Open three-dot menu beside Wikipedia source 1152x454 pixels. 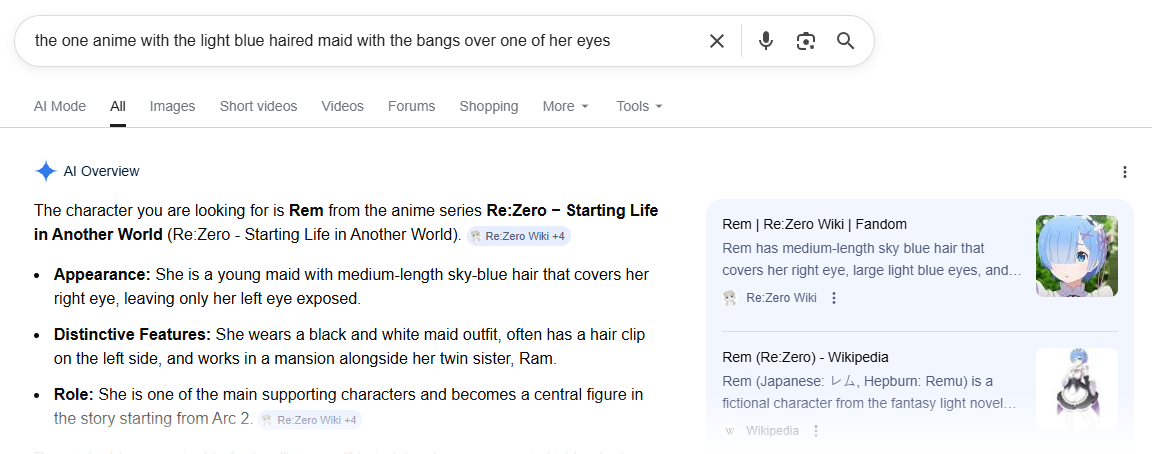point(816,430)
